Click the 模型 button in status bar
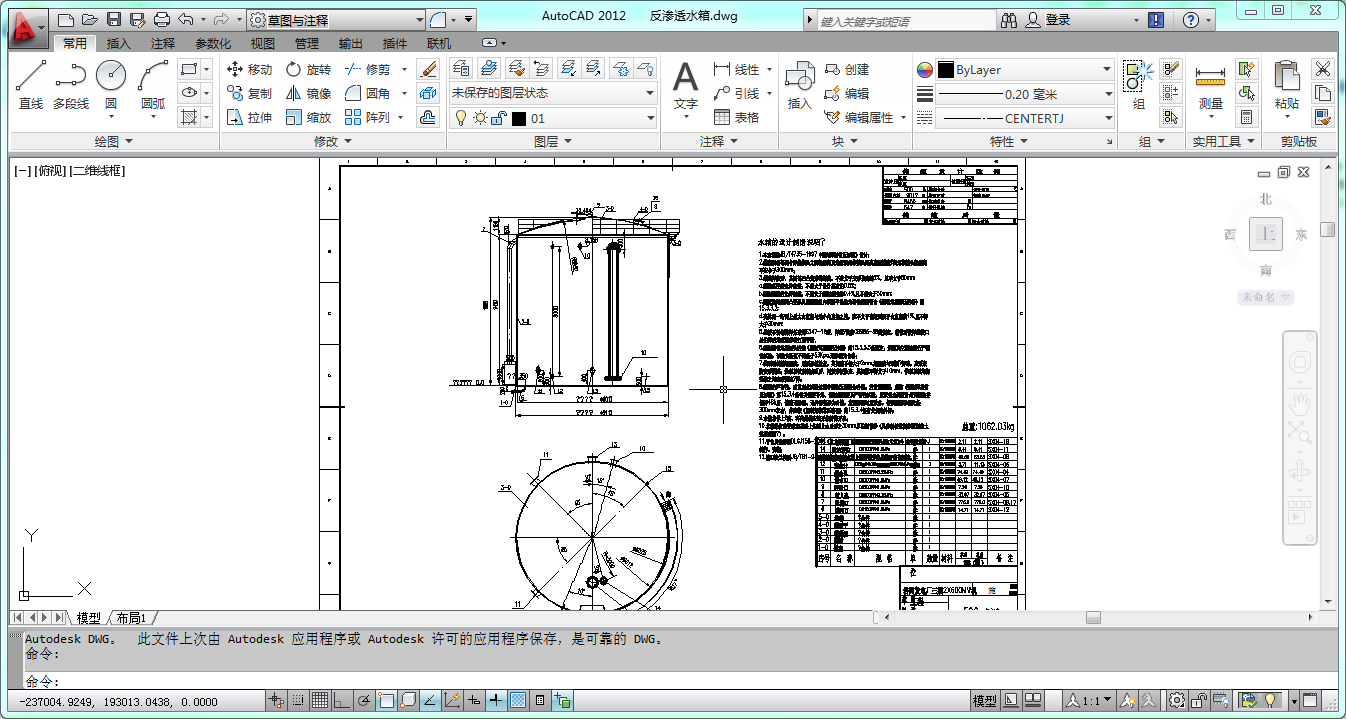The width and height of the screenshot is (1346, 719). point(985,701)
